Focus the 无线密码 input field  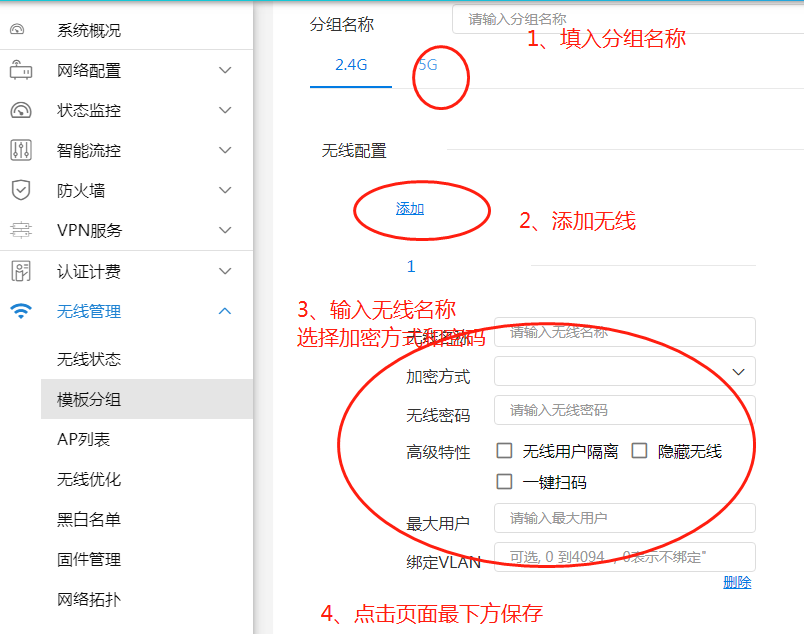point(630,410)
